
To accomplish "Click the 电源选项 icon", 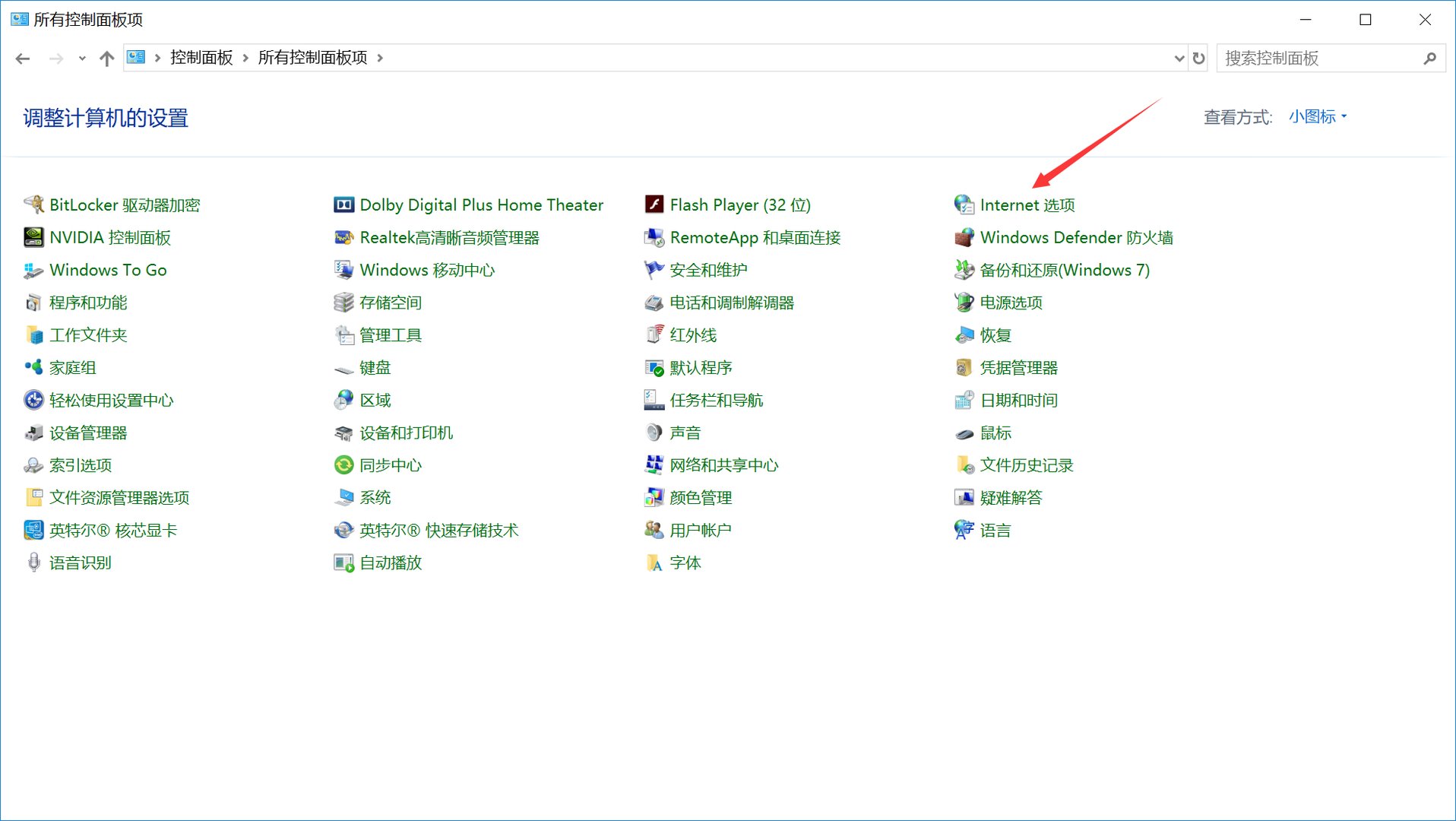I will [964, 303].
